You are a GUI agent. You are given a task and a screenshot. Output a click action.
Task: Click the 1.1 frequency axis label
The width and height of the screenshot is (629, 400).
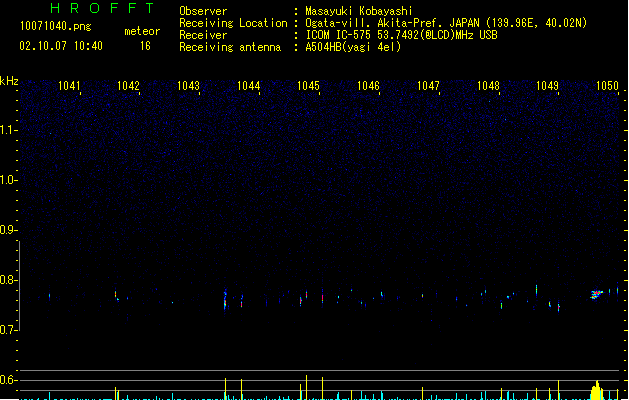8,130
